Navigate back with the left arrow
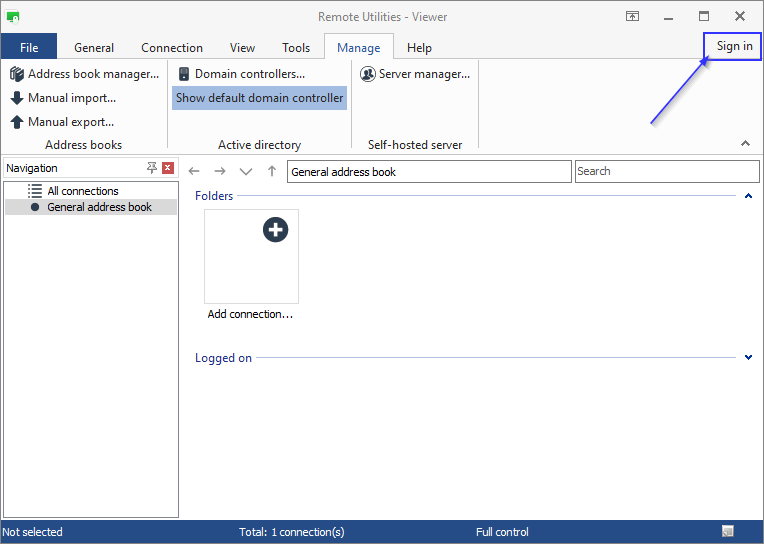This screenshot has height=544, width=764. point(195,172)
